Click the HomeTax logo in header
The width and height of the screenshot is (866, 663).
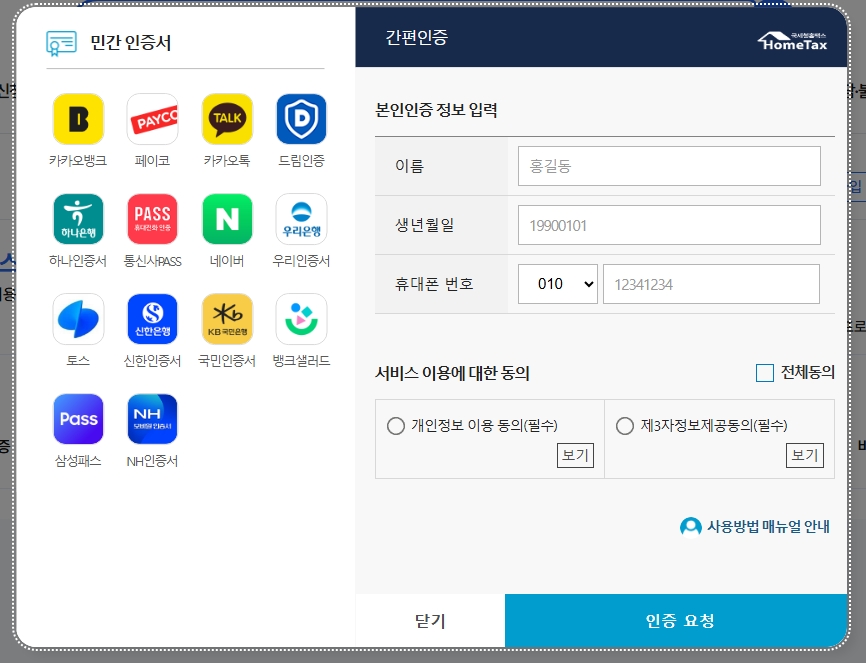pos(793,41)
